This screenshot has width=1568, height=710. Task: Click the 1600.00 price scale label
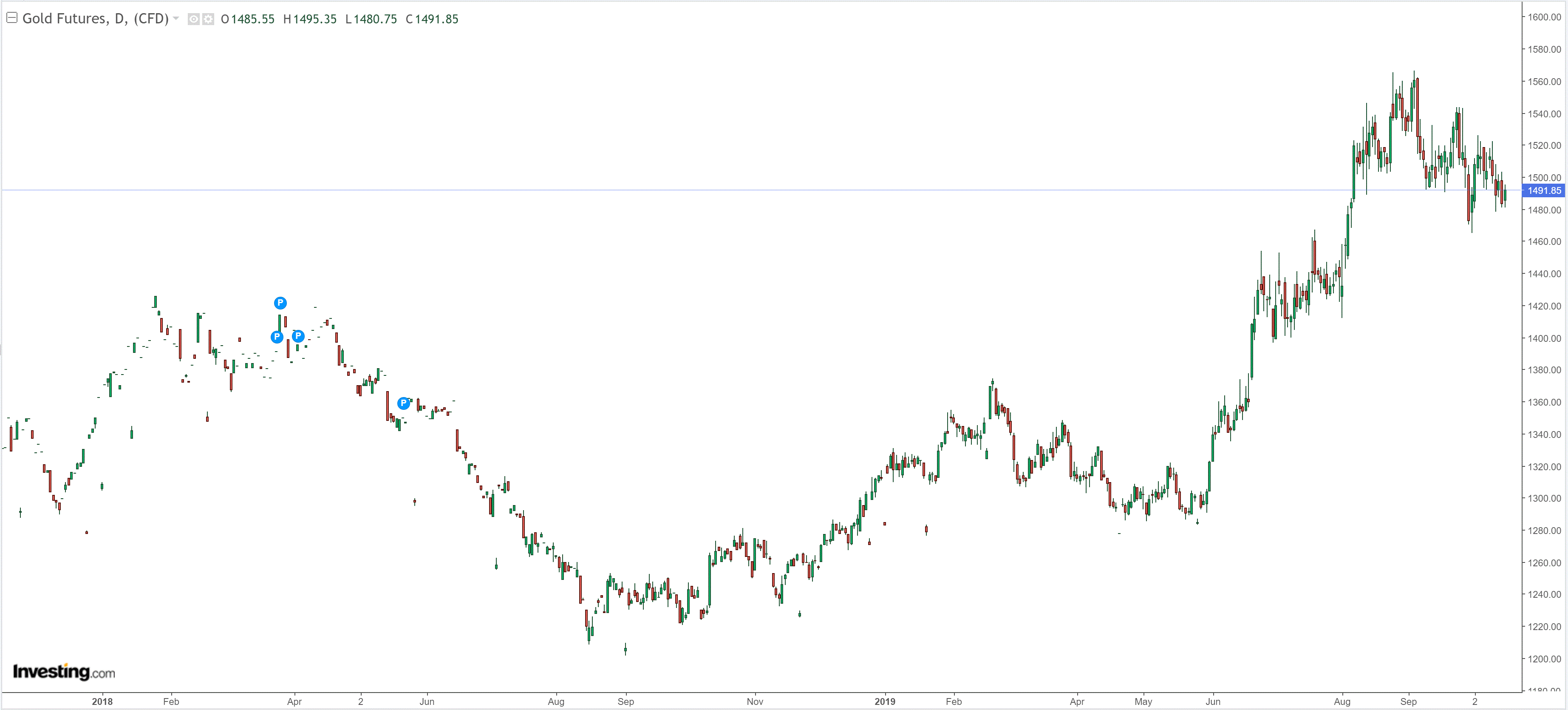(1544, 17)
